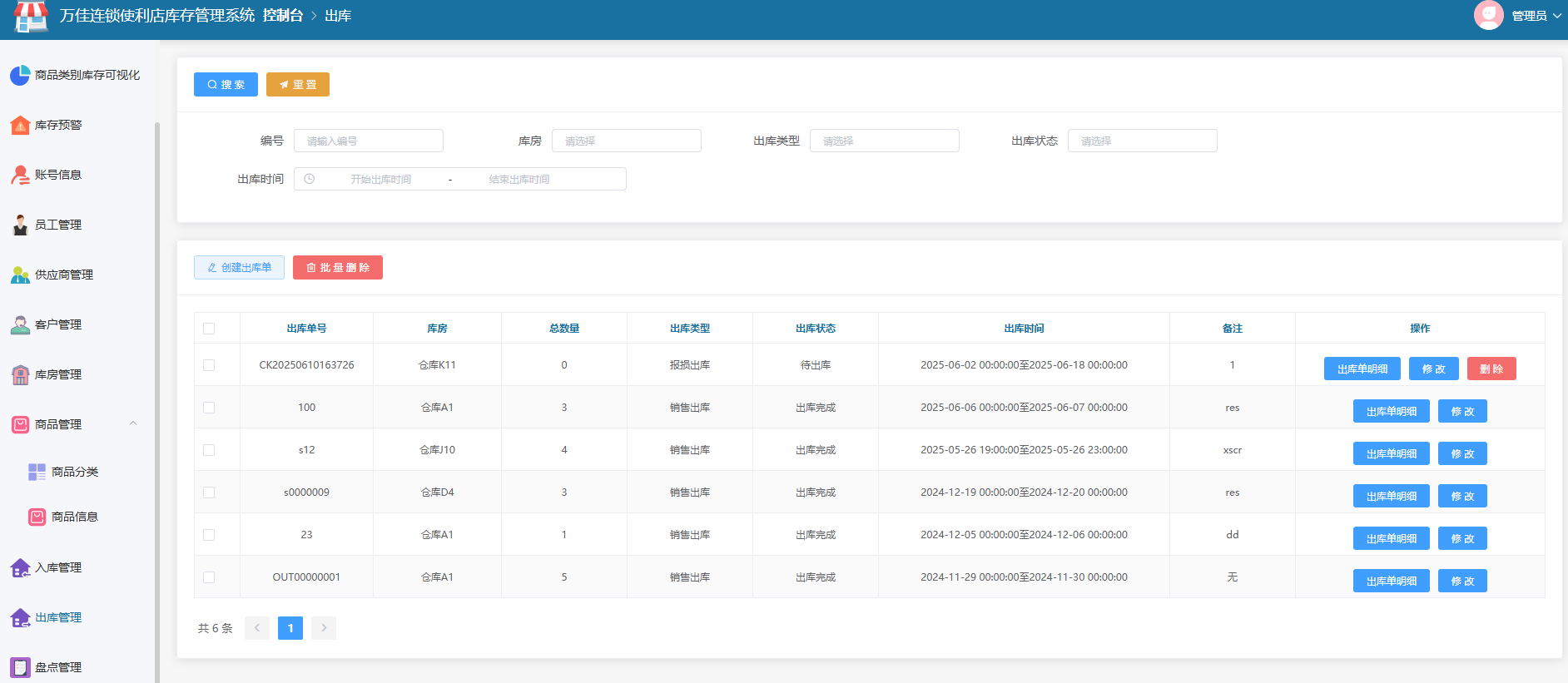Viewport: 1568px width, 683px height.
Task: Click the 开始出库时间 start date field
Action: 380,179
